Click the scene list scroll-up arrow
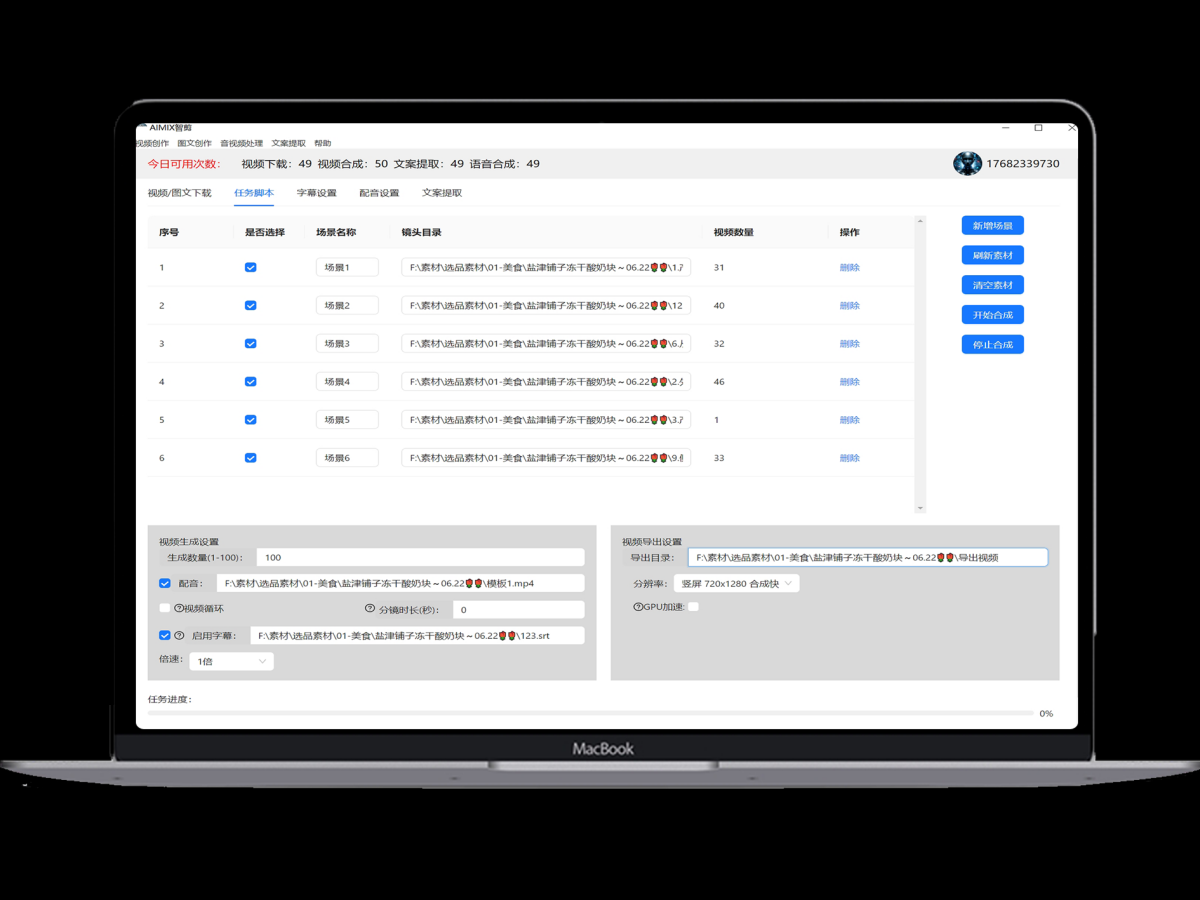Screen dimensions: 1200x900 [x=920, y=220]
